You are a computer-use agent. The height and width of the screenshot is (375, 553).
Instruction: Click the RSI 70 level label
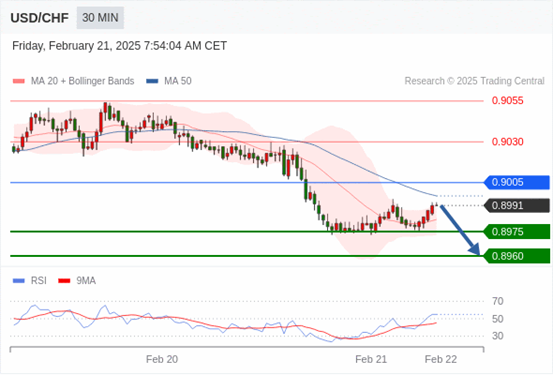498,301
